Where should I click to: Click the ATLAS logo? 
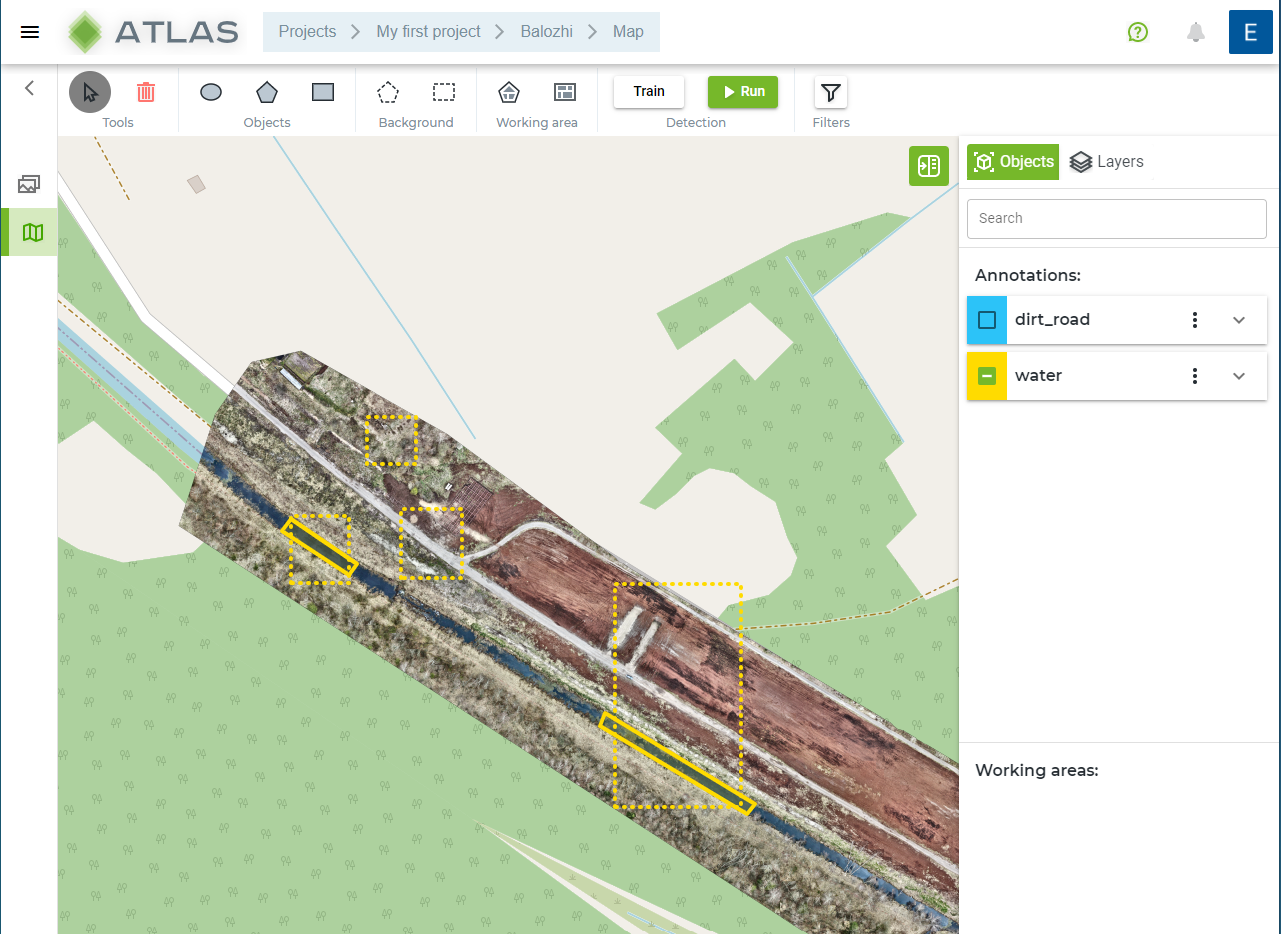click(x=152, y=32)
